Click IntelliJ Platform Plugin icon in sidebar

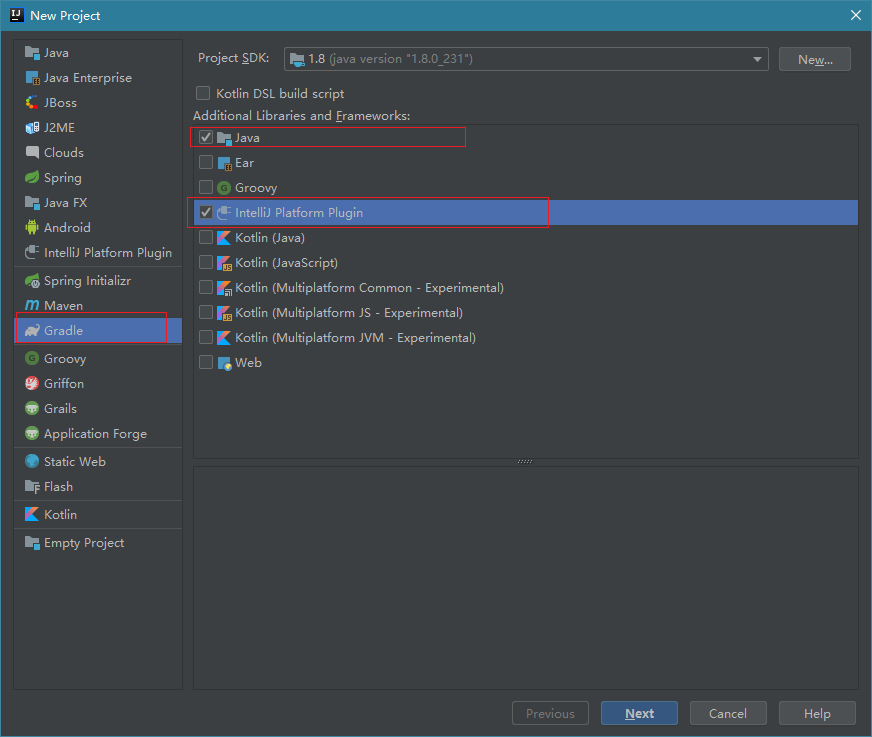[x=32, y=253]
